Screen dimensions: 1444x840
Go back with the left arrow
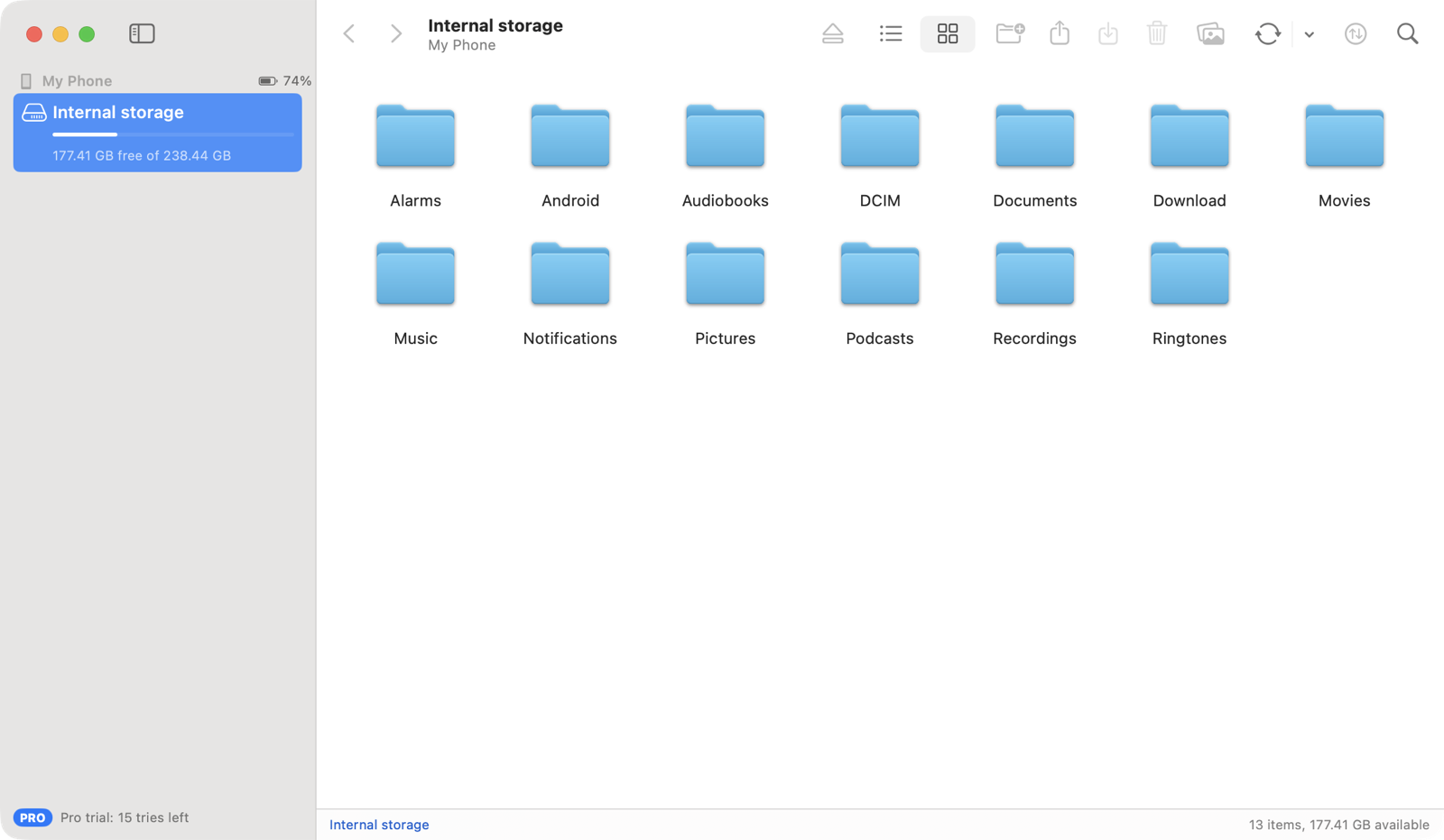coord(349,34)
